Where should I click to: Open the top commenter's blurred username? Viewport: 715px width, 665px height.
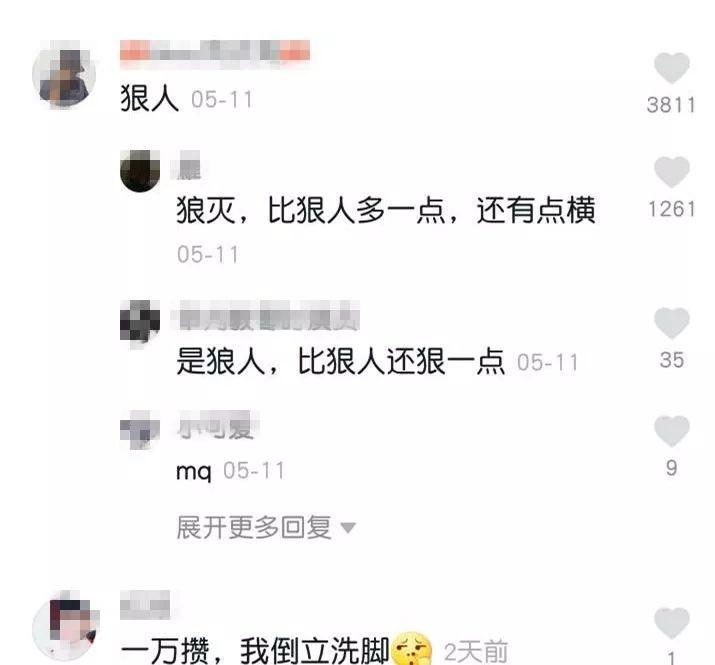point(215,51)
